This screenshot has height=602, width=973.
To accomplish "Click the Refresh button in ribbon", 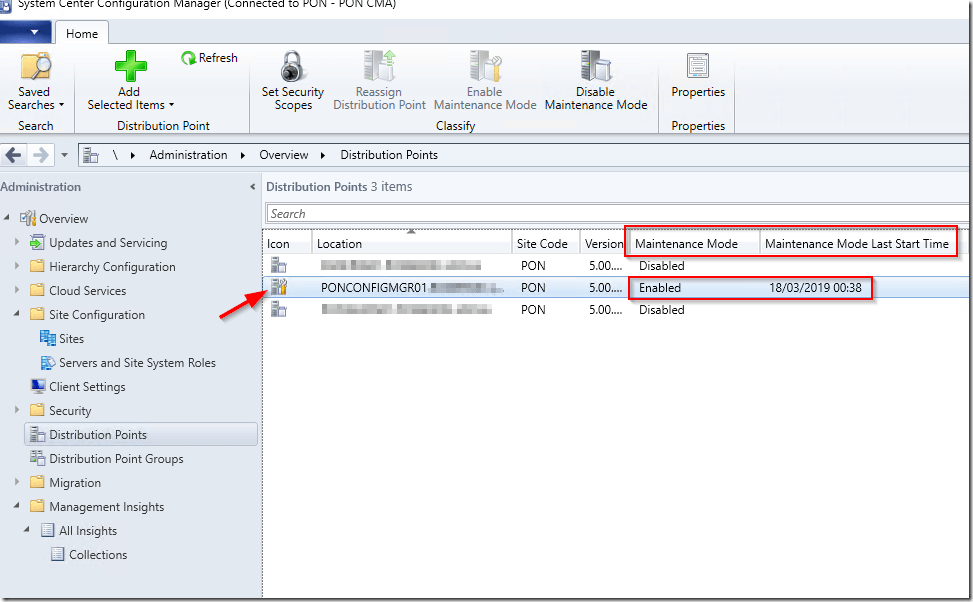I will 209,58.
